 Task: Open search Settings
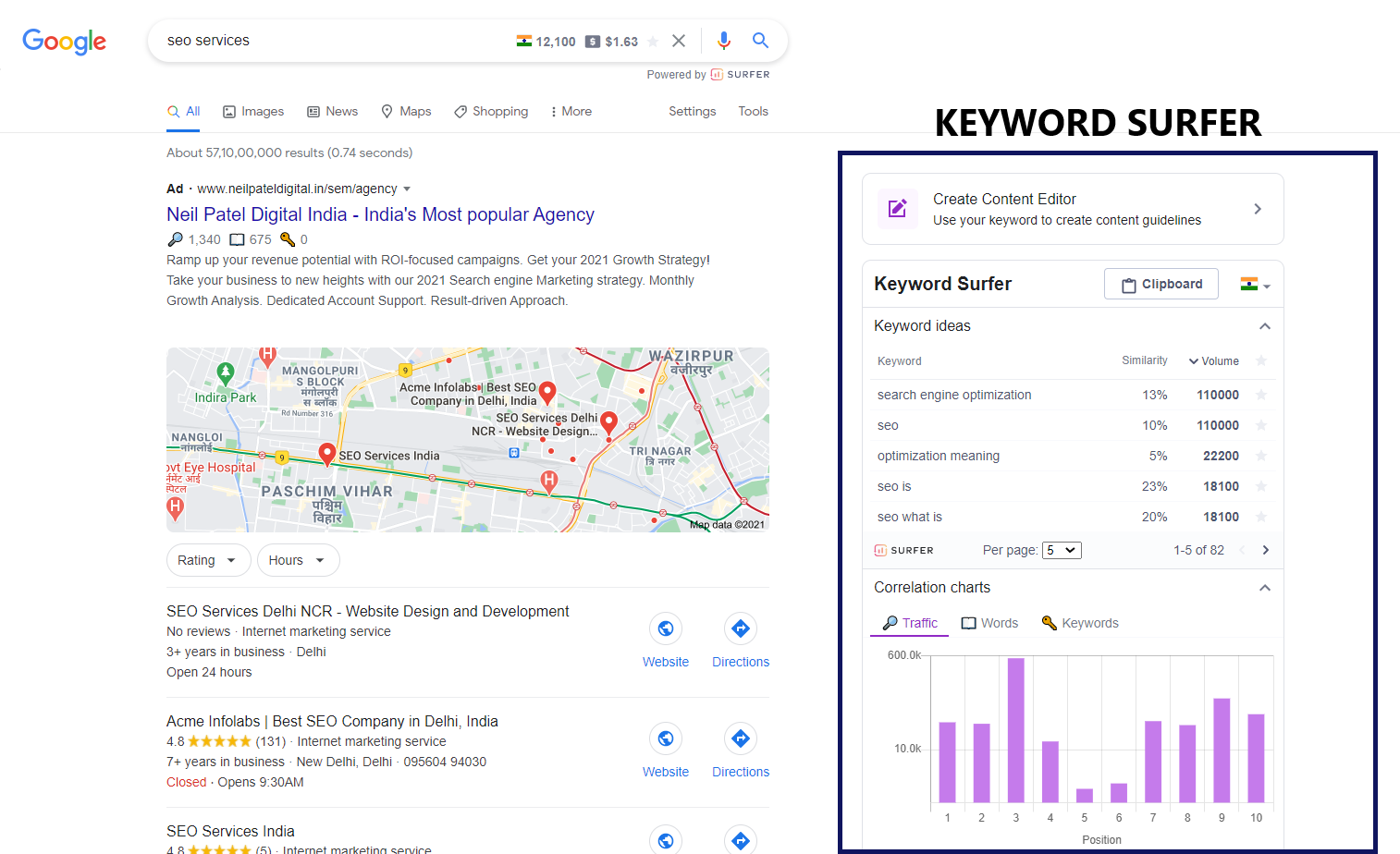(692, 111)
